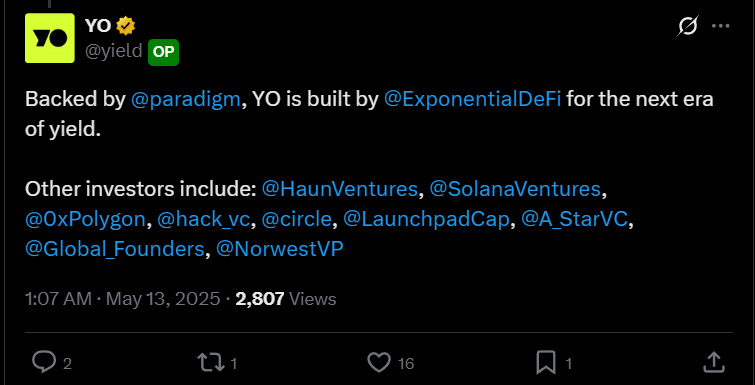Open the share upload icon
Image resolution: width=755 pixels, height=385 pixels.
coord(714,362)
